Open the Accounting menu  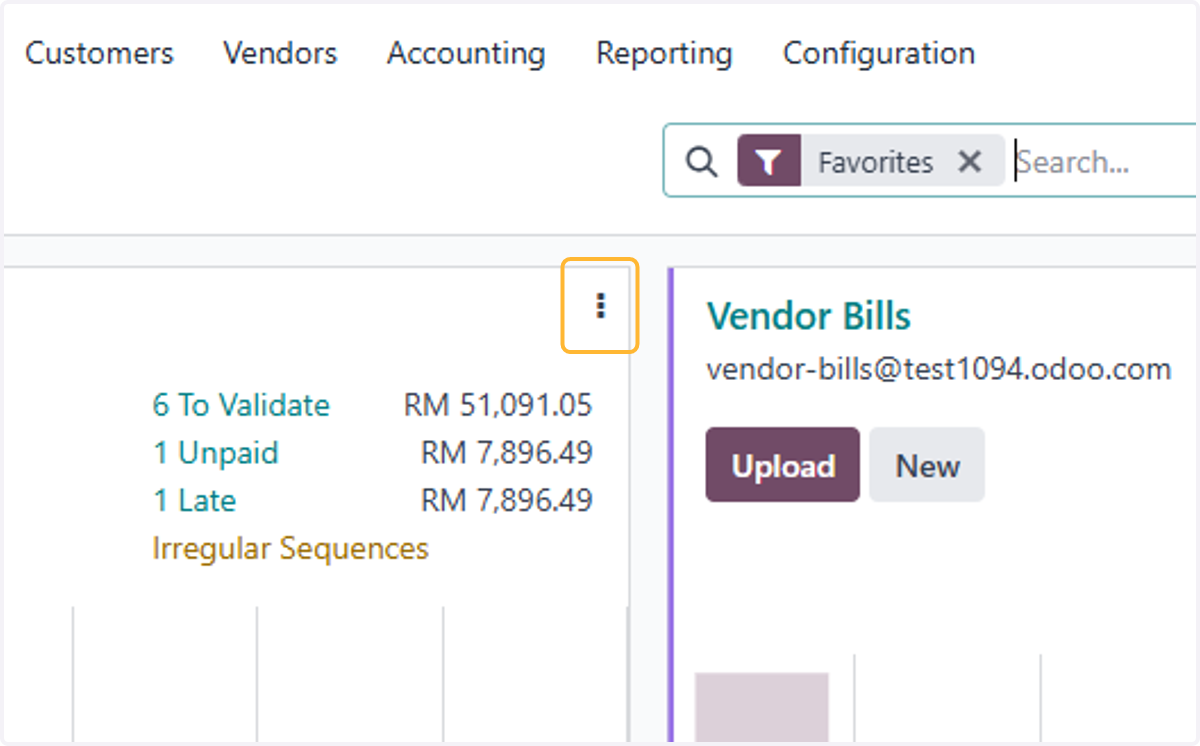(x=466, y=53)
